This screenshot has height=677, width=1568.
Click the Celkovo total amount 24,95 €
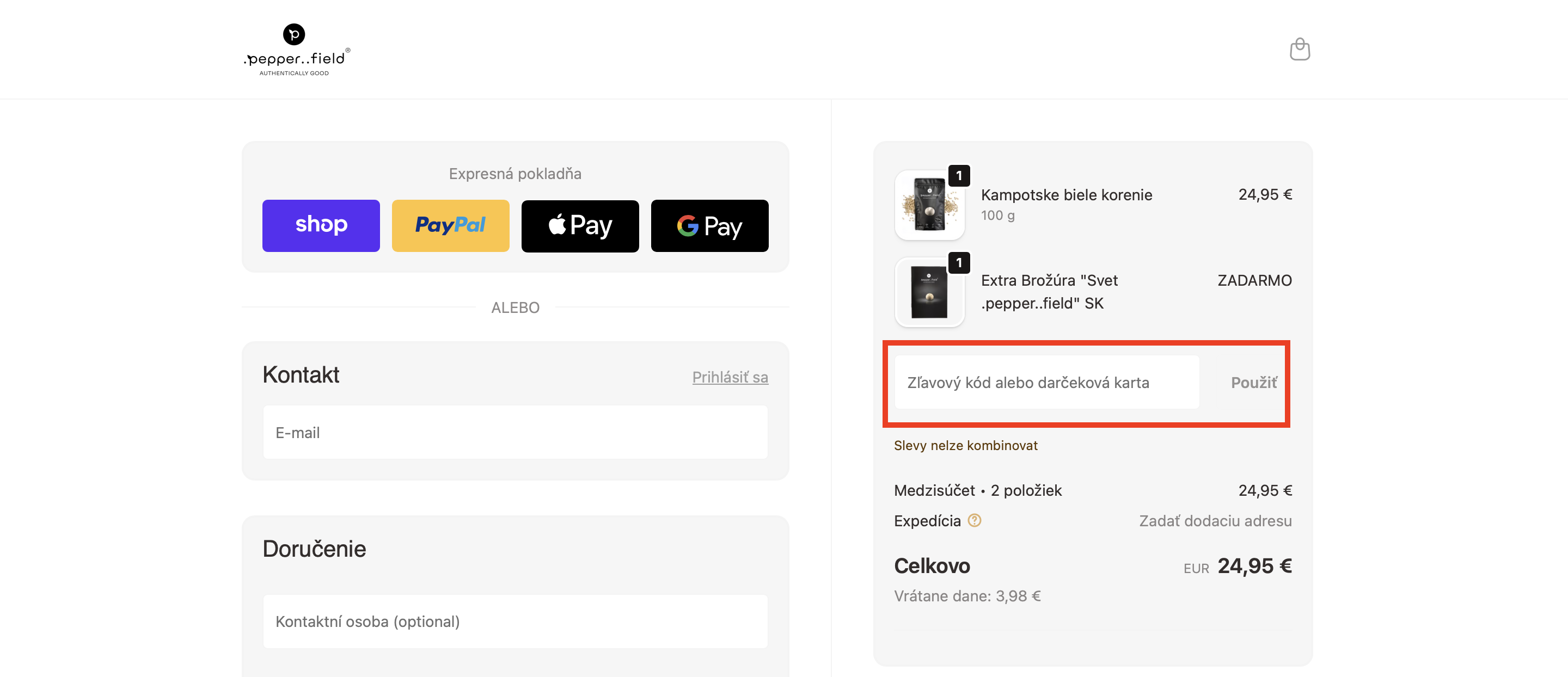(1254, 567)
